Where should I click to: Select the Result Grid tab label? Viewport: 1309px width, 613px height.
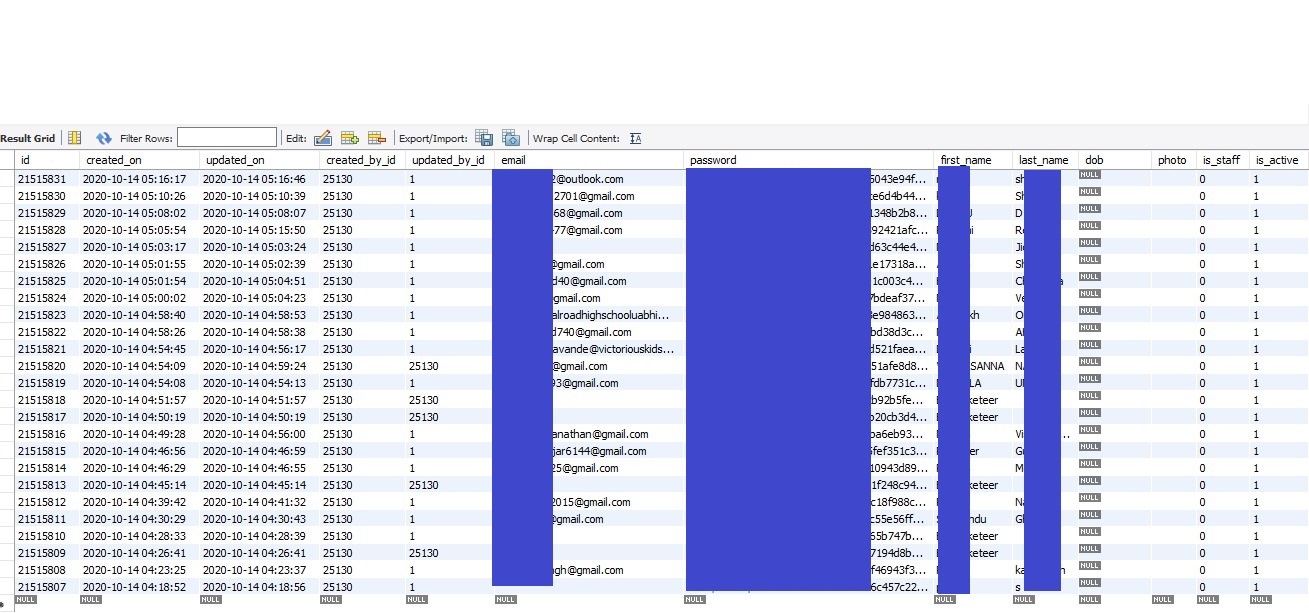27,138
